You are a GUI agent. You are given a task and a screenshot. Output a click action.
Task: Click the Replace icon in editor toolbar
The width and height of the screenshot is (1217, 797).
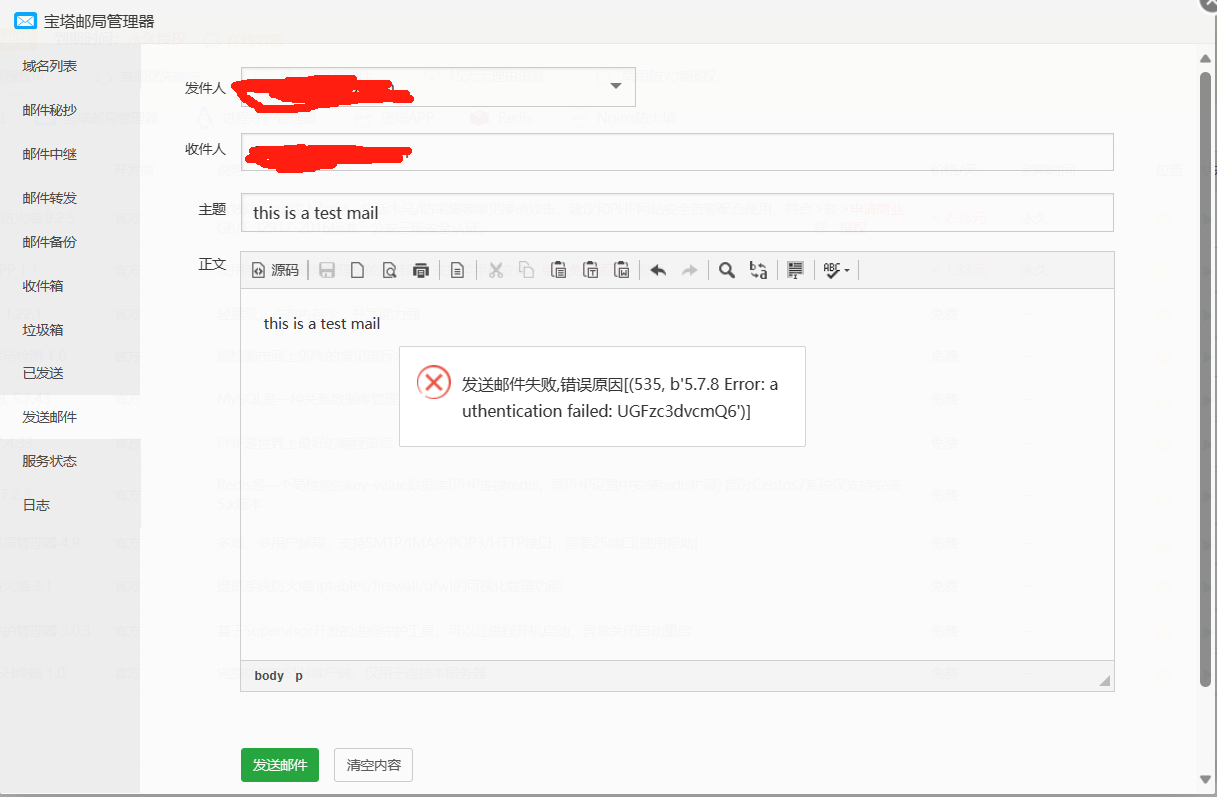[x=758, y=270]
